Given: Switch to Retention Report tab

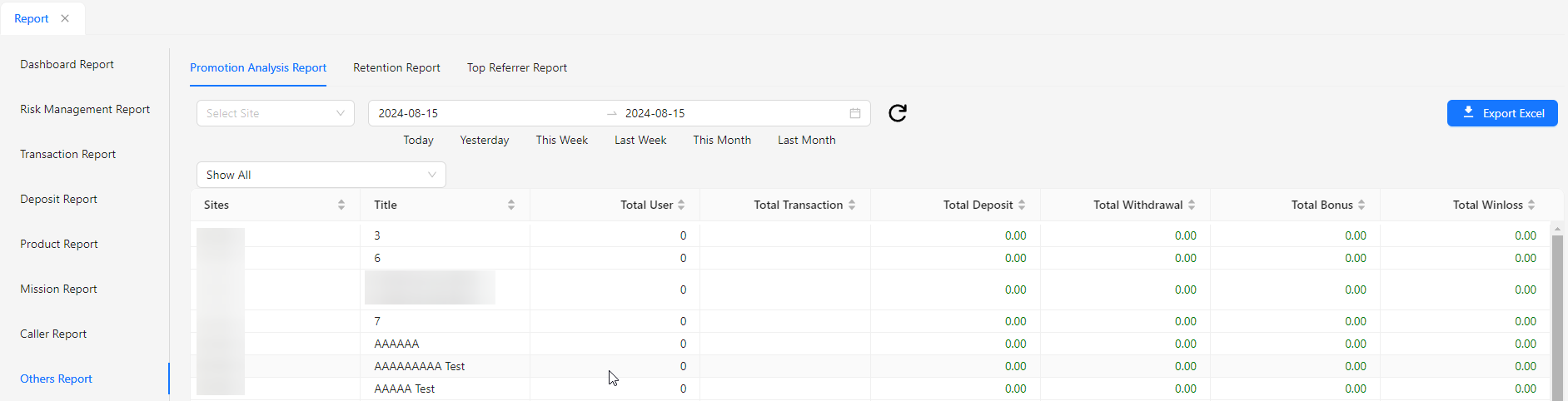Looking at the screenshot, I should point(396,67).
